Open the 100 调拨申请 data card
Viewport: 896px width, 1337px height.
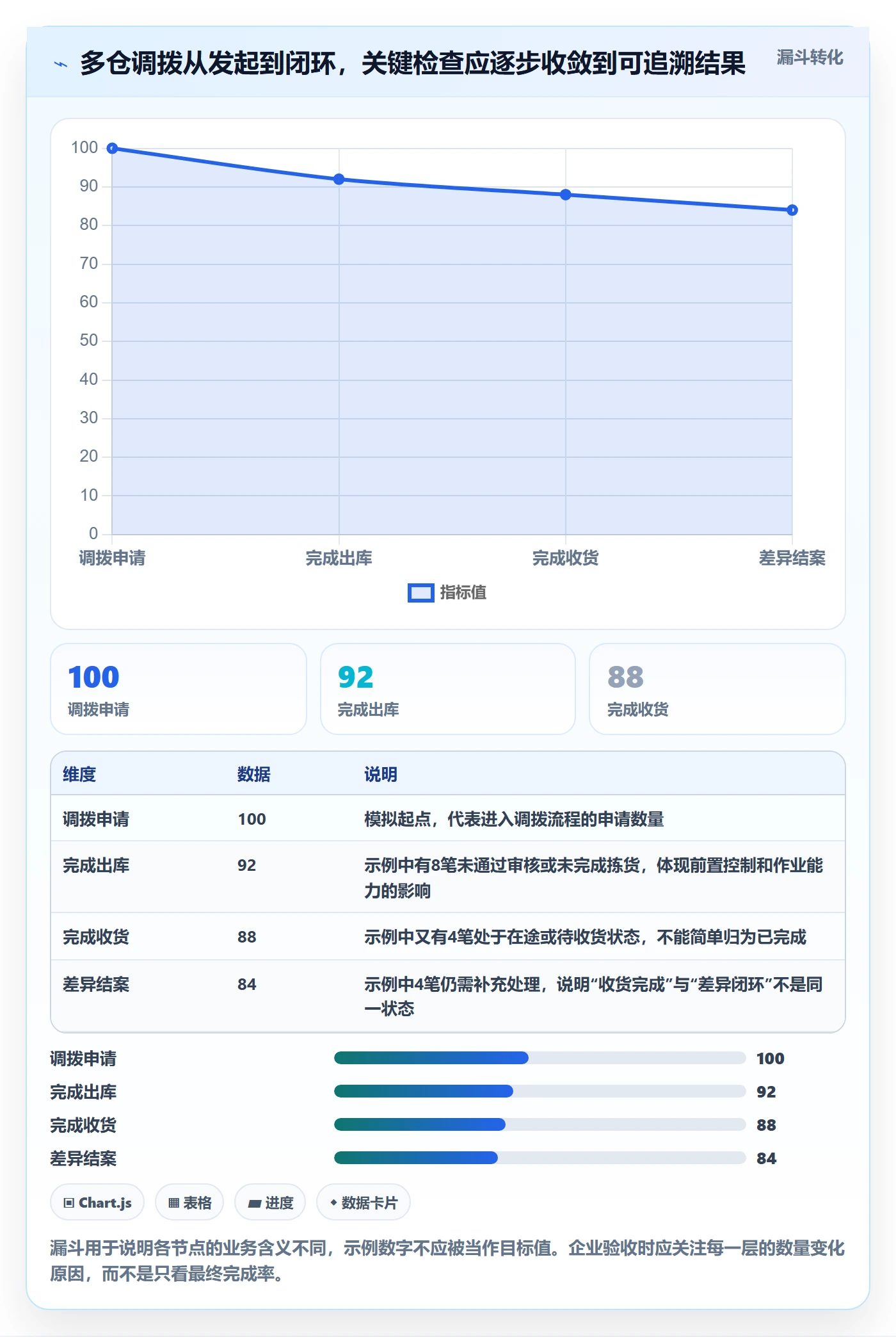pos(179,689)
